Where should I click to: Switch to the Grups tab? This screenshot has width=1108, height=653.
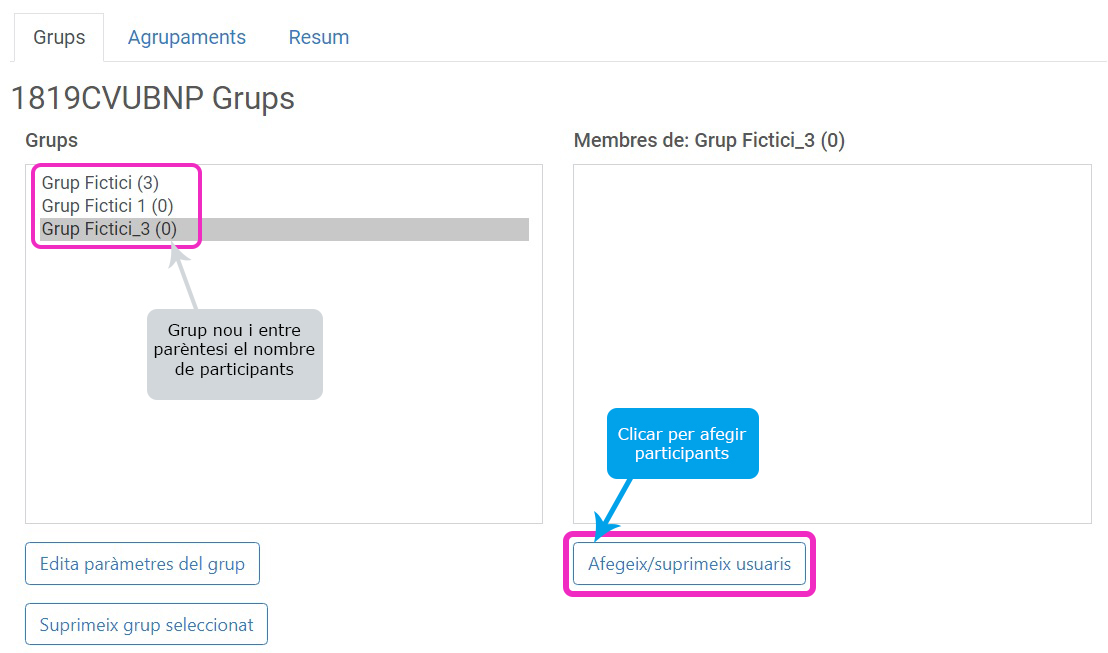(x=59, y=38)
